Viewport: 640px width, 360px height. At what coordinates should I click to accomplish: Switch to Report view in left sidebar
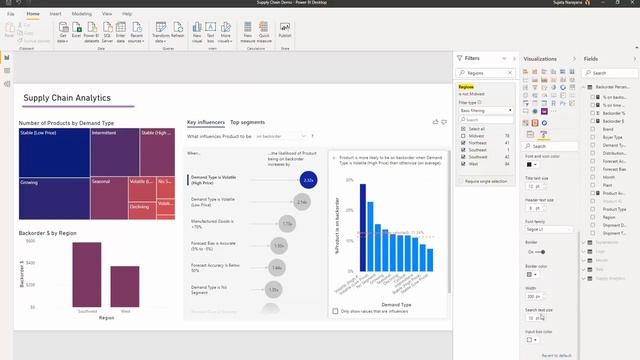click(x=7, y=58)
